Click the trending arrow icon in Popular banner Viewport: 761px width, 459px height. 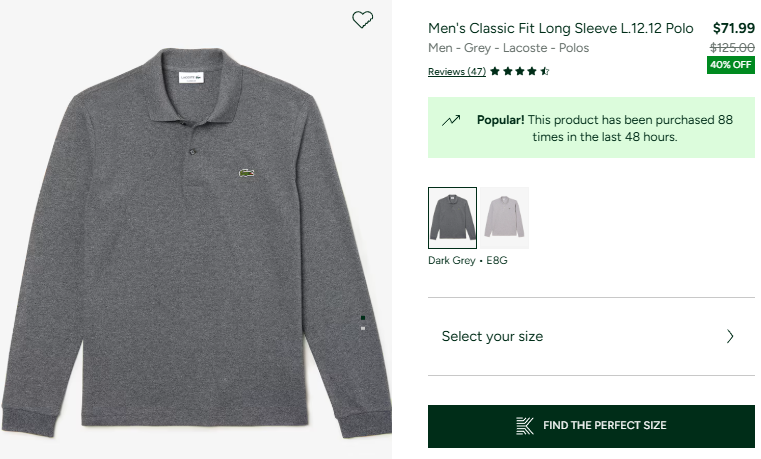(x=451, y=120)
